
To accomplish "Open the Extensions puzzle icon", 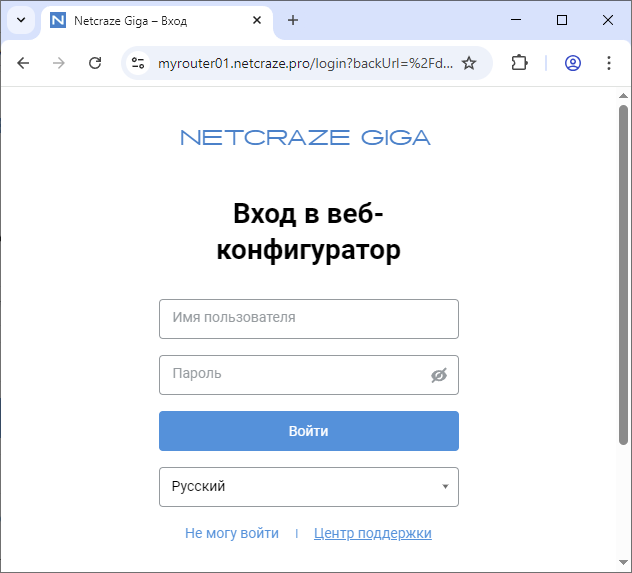I will coord(519,63).
